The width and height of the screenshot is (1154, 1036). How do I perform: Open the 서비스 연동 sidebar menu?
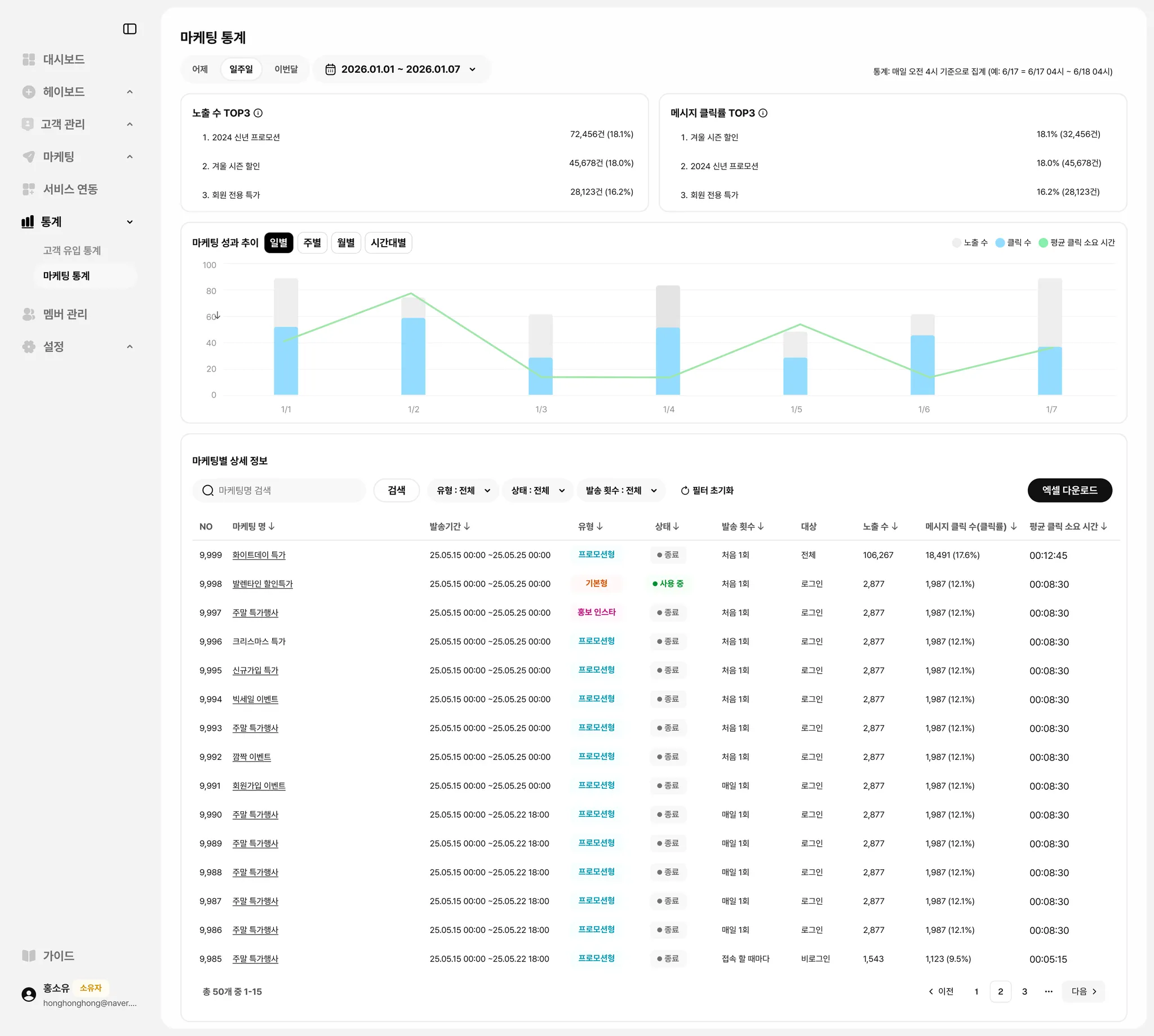(70, 189)
